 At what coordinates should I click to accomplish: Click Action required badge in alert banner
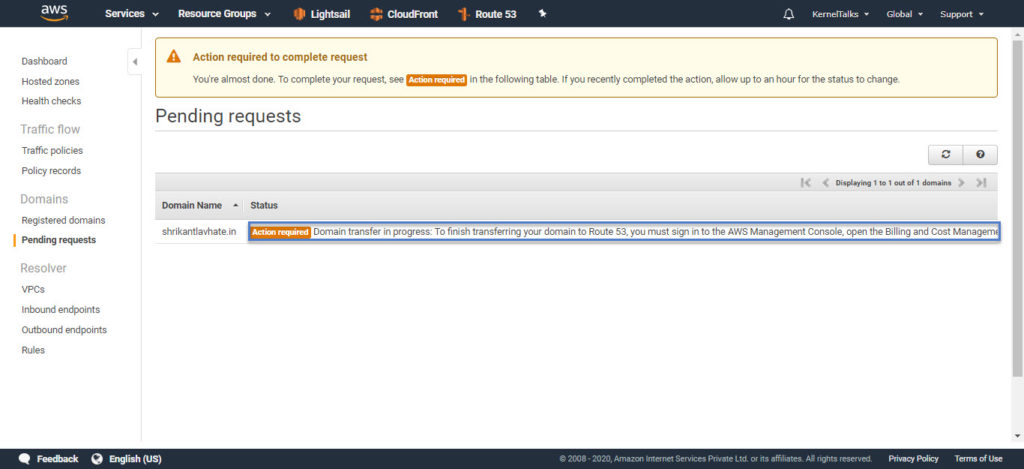click(x=436, y=80)
